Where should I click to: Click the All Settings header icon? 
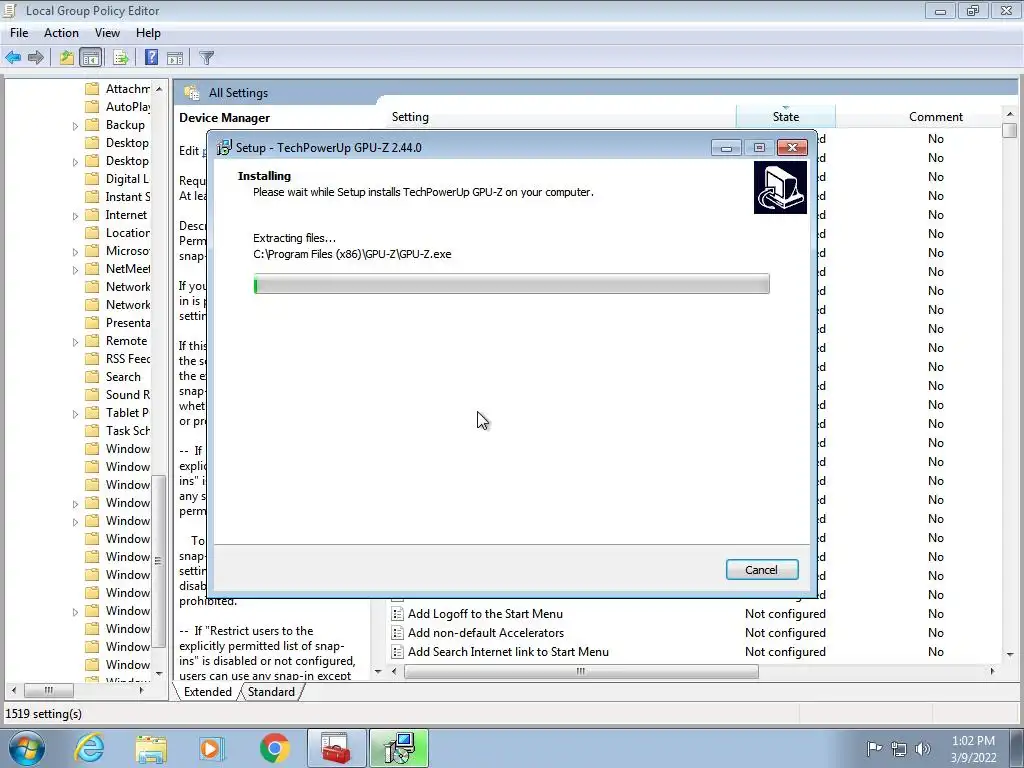coord(191,93)
